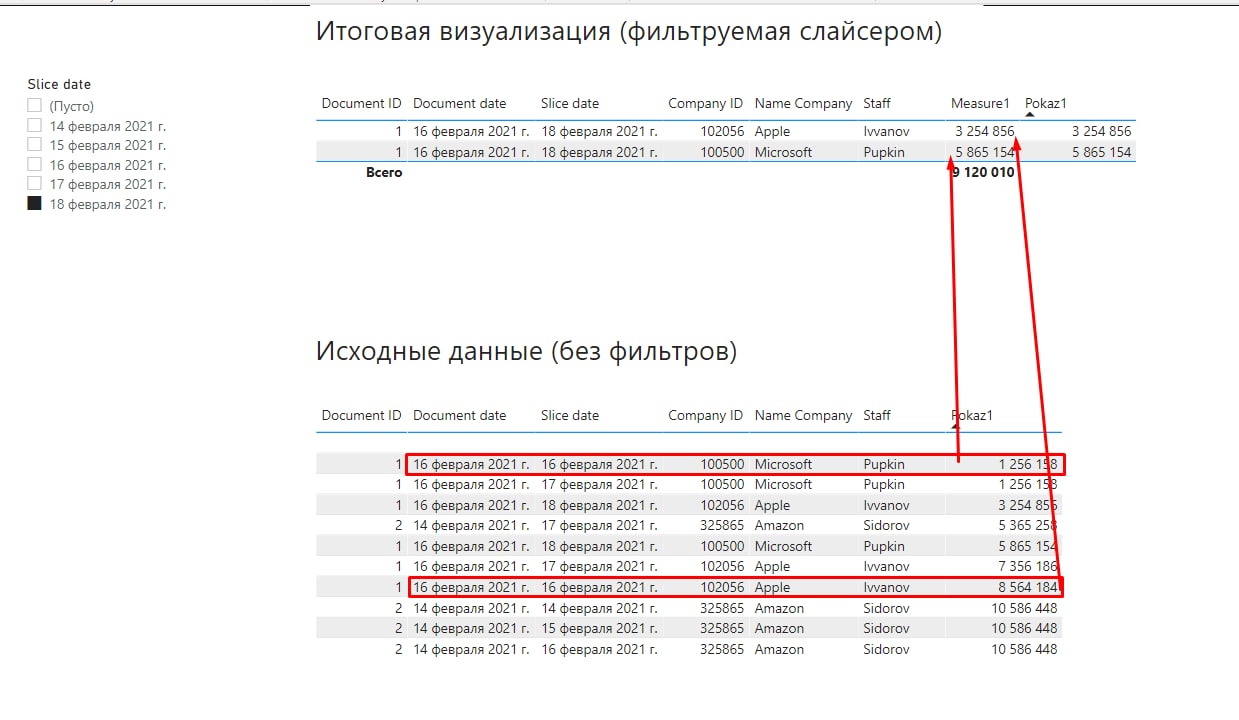Viewport: 1239px width, 720px height.
Task: Click the sort arrow under Pokaz1 in top table
Action: click(1030, 115)
